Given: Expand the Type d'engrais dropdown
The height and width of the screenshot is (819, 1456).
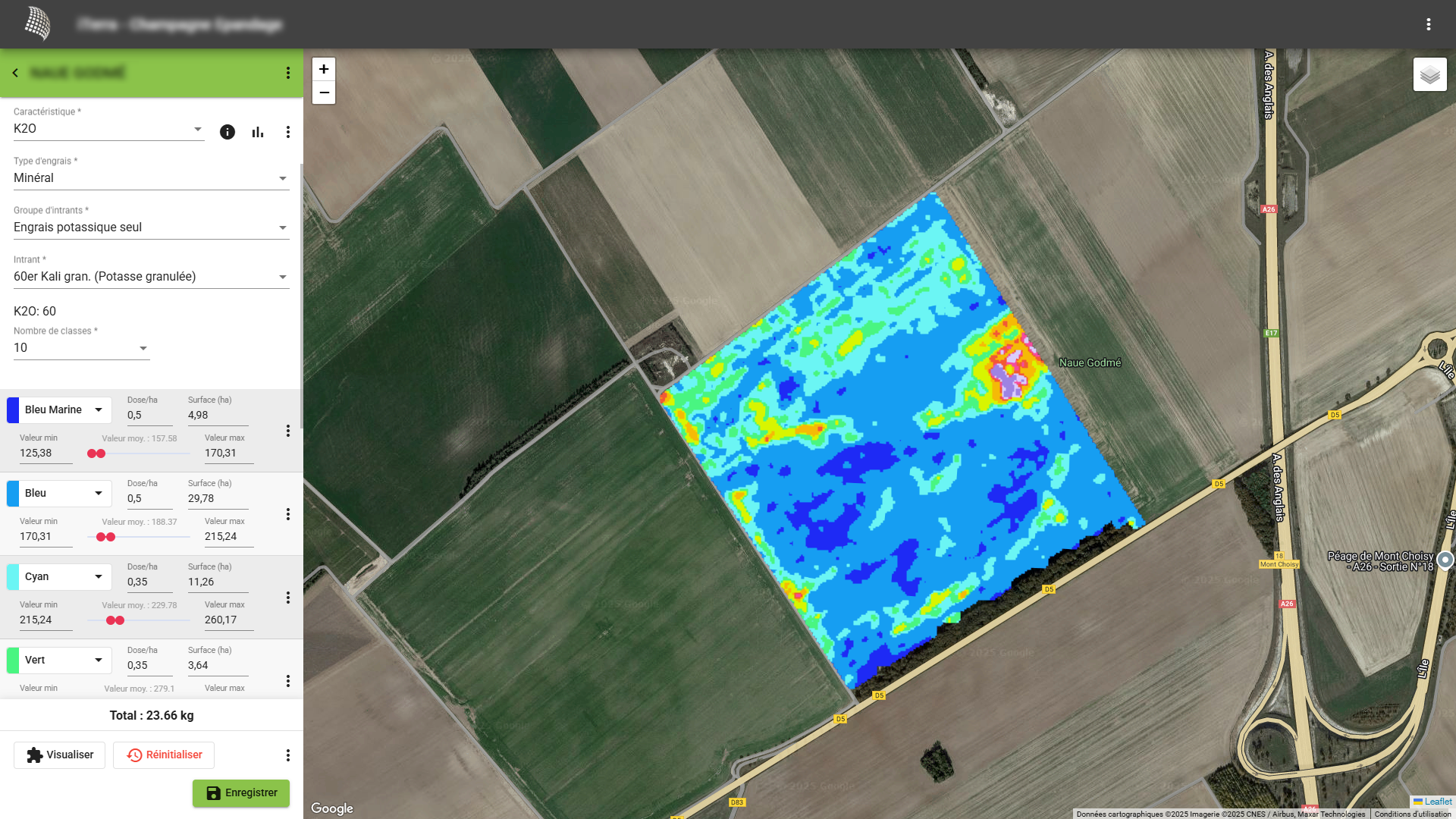Looking at the screenshot, I should point(151,178).
